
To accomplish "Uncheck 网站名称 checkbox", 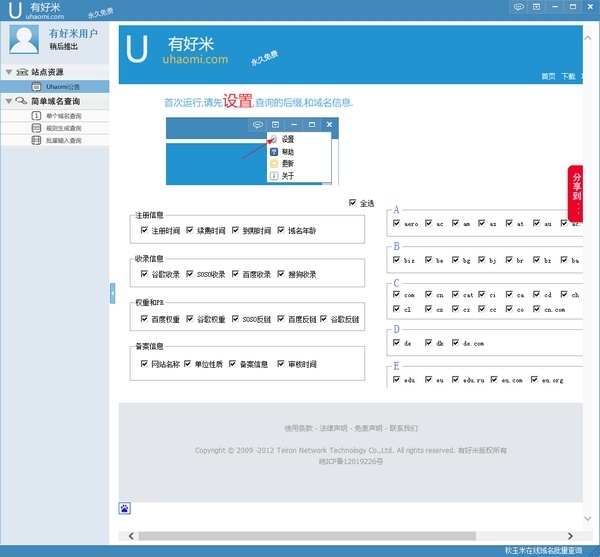I will coord(144,363).
